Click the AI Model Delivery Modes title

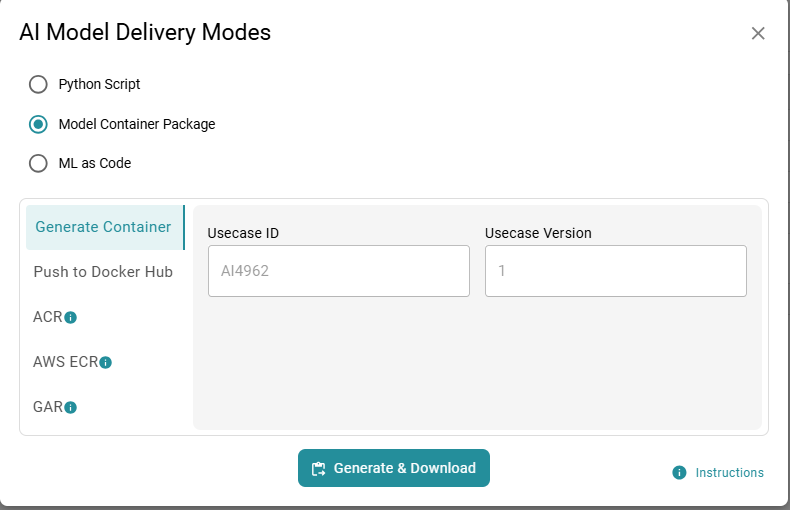(x=145, y=32)
